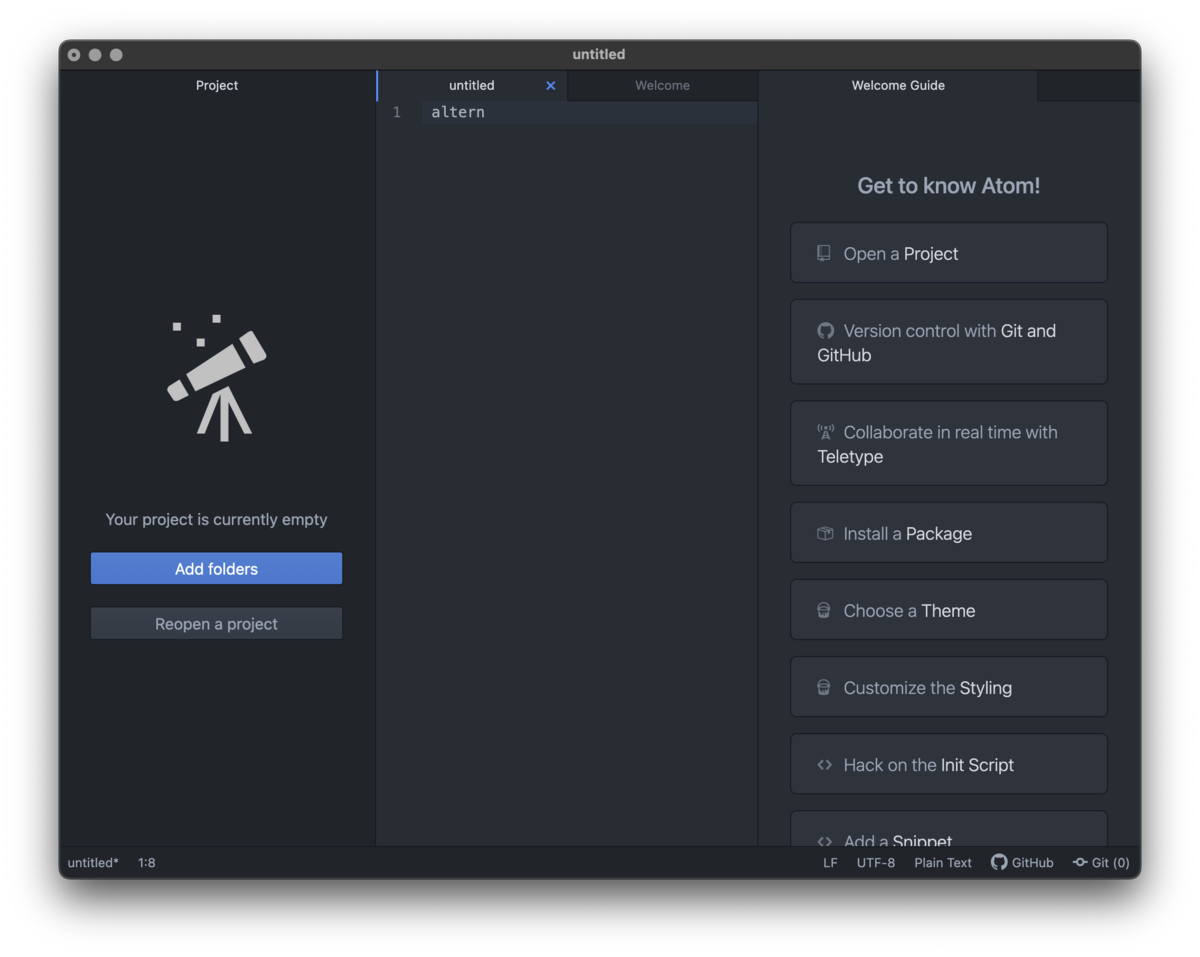Select the Welcome Guide tab
This screenshot has width=1200, height=957.
coord(898,86)
